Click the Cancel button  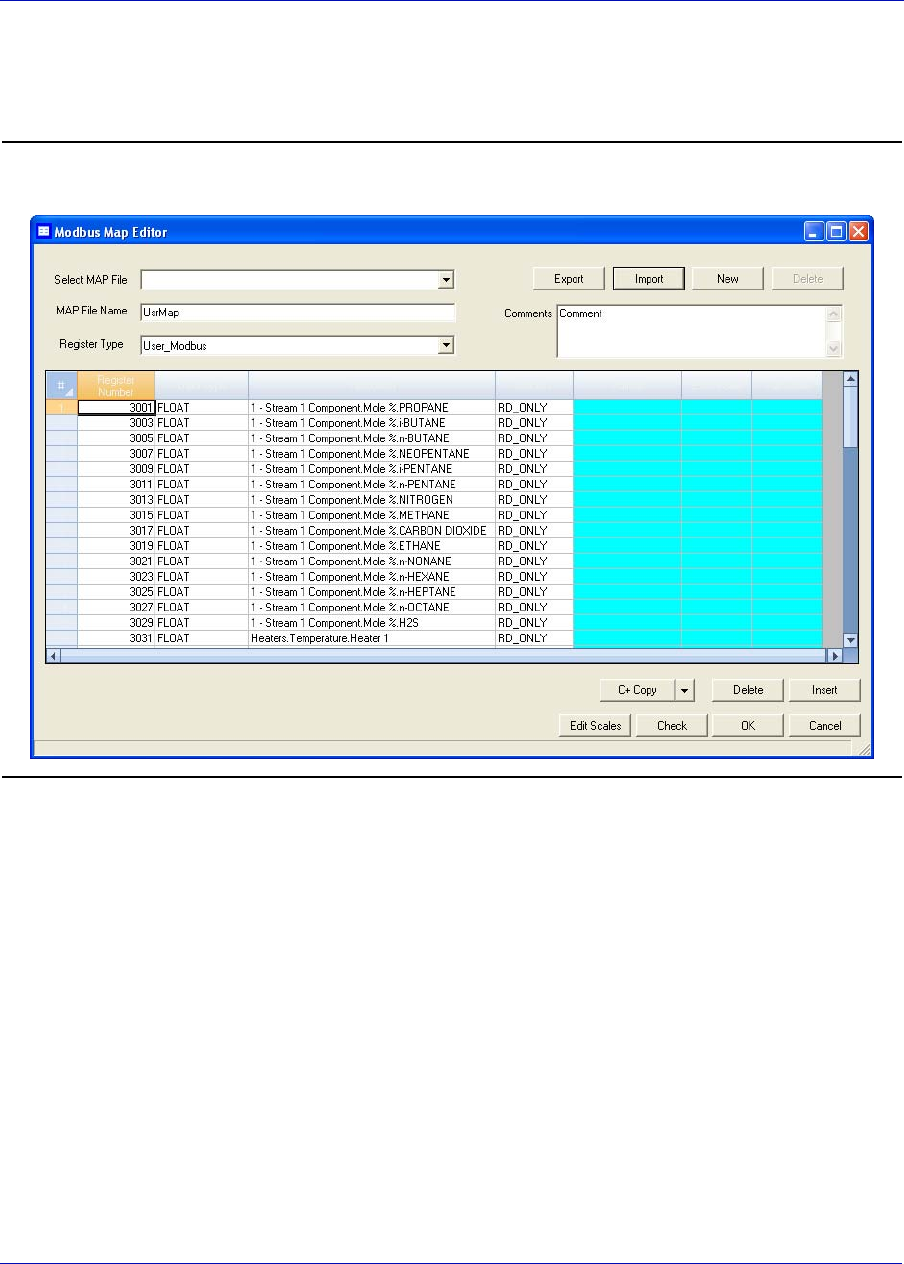pyautogui.click(x=824, y=726)
